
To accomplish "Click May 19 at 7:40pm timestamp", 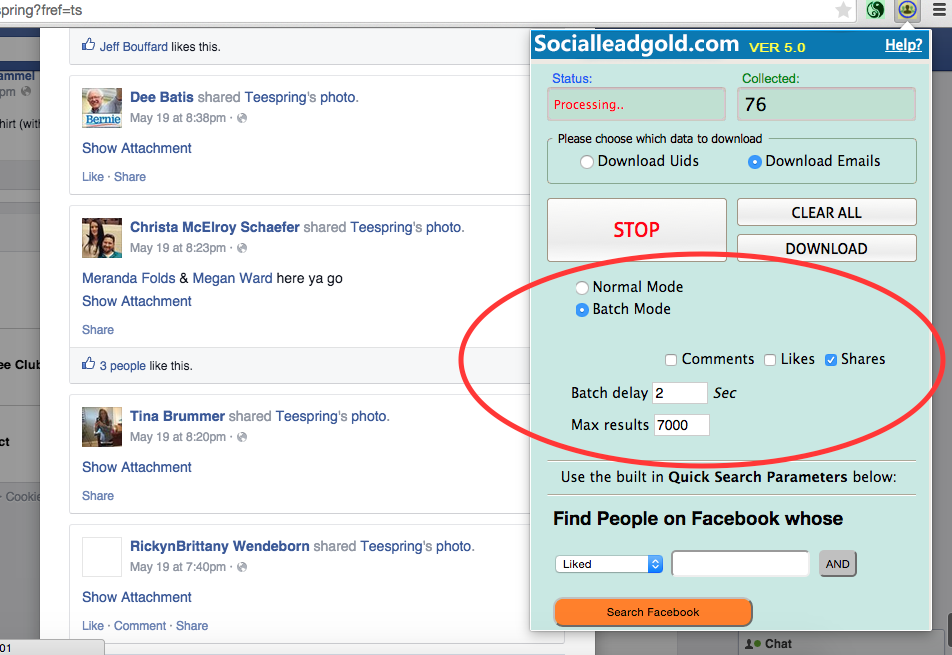I will coord(178,567).
